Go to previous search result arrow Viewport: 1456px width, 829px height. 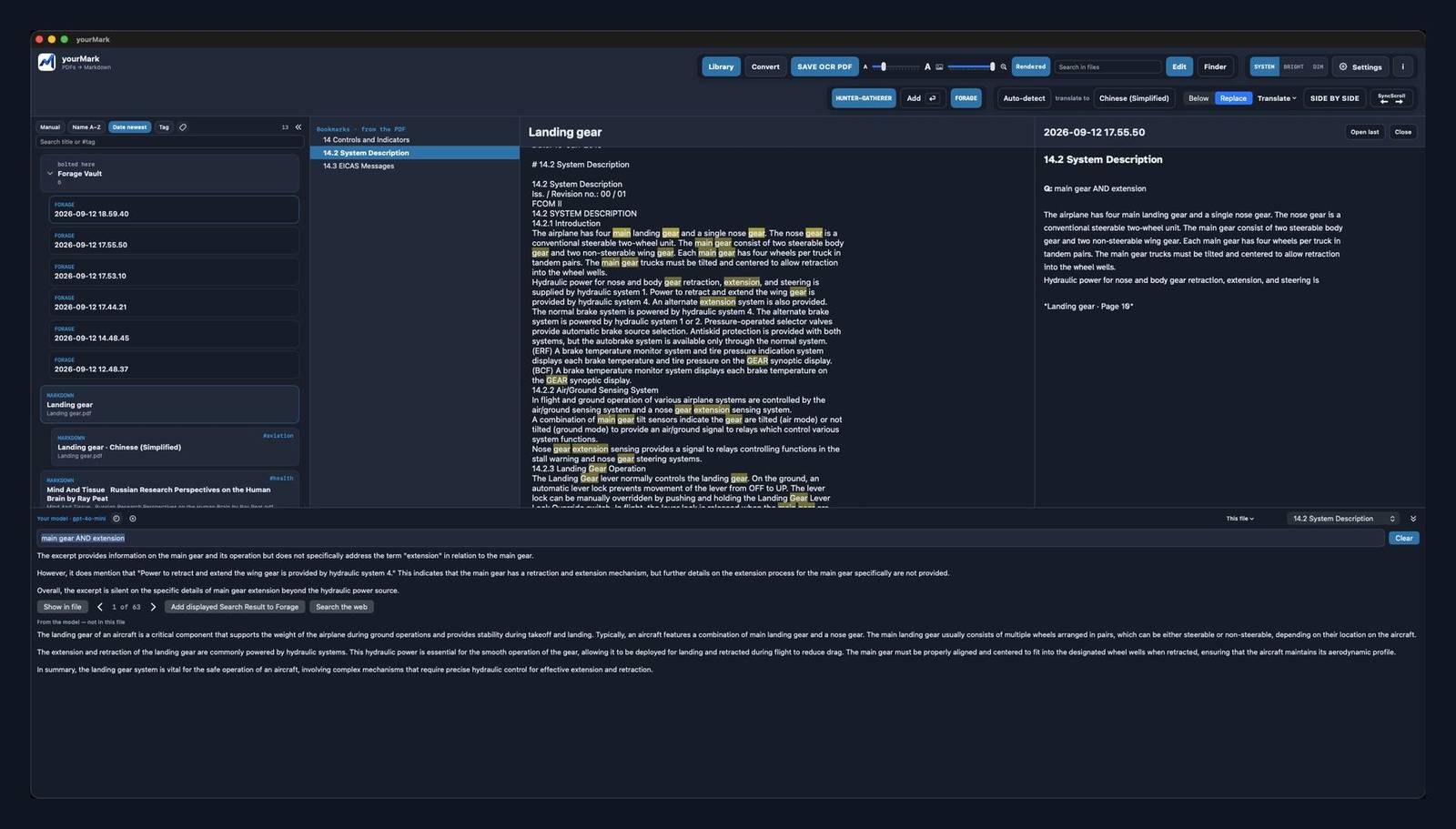click(x=100, y=607)
